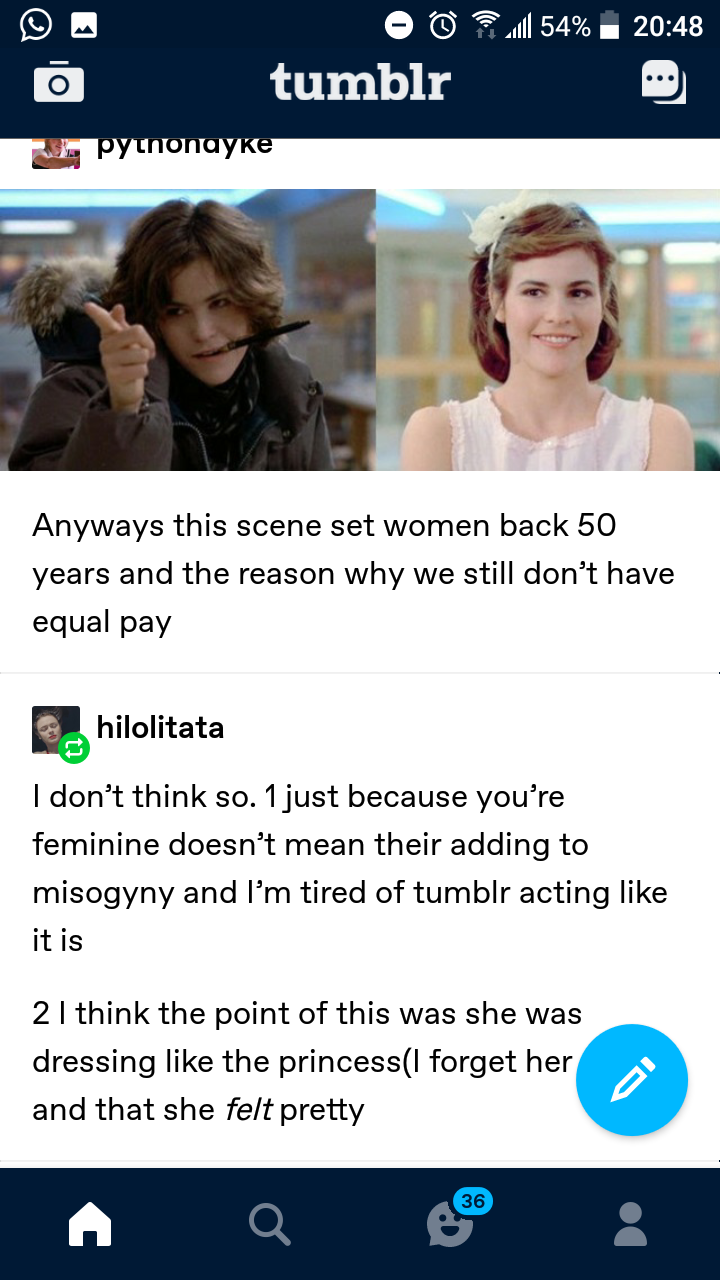Open hilolitata's blog username
This screenshot has height=1280, width=720.
160,727
